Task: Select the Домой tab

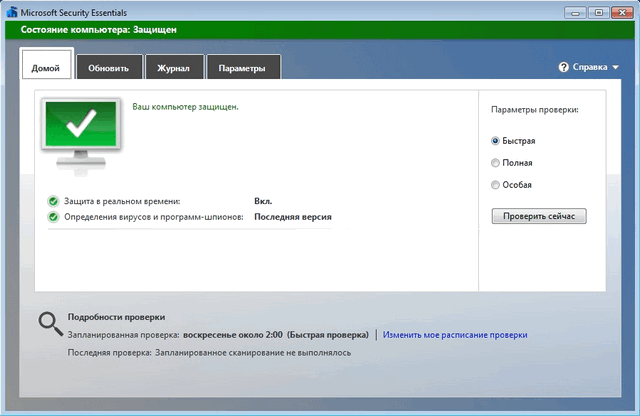Action: tap(46, 68)
